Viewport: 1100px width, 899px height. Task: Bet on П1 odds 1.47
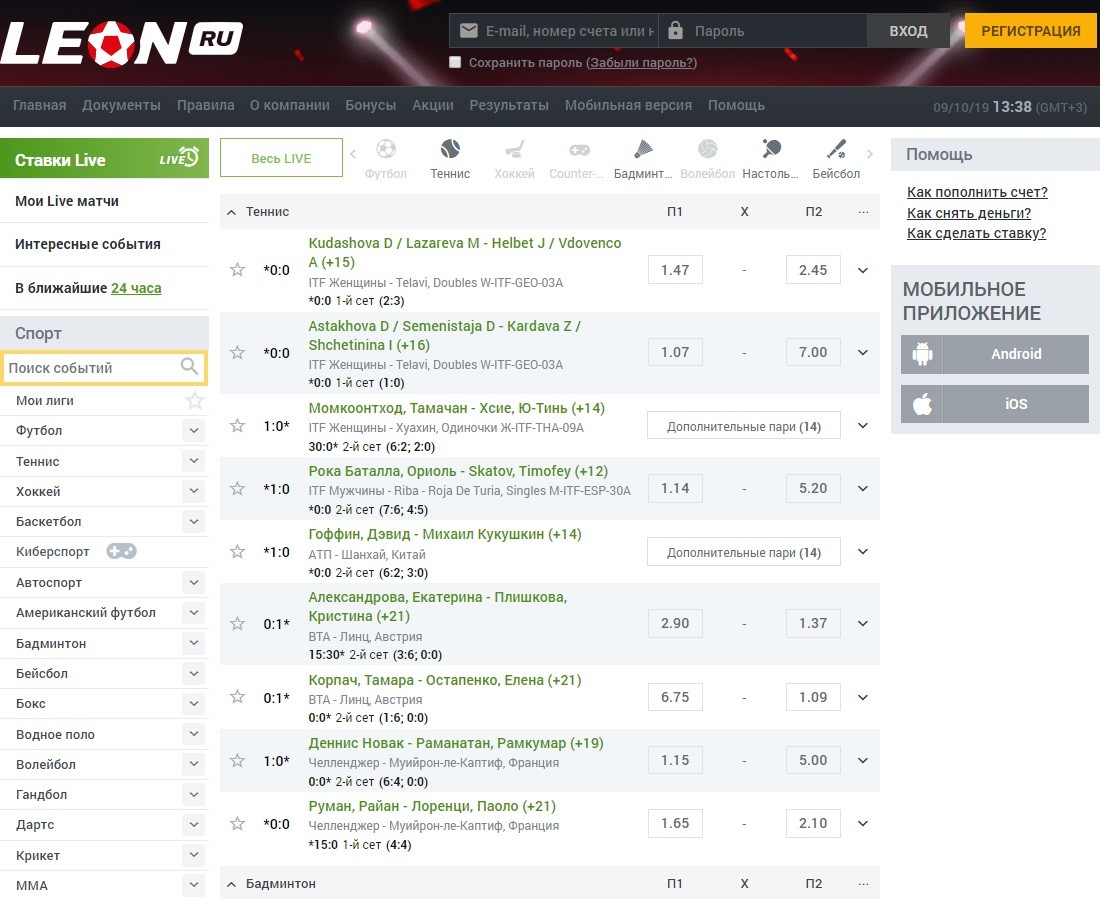tap(675, 270)
